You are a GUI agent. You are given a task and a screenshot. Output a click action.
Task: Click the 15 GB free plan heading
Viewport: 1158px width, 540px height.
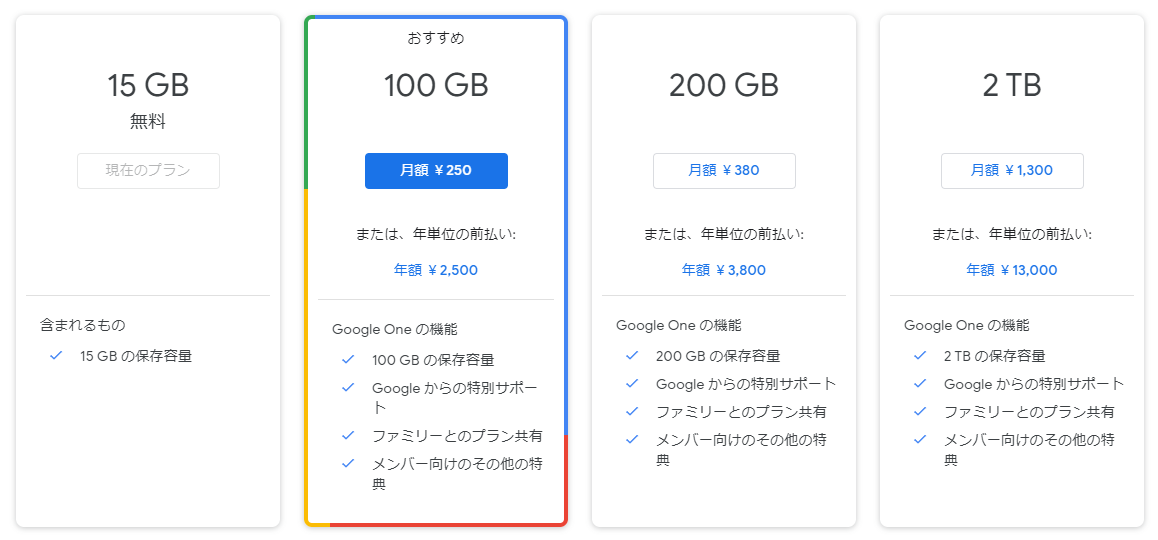[x=148, y=86]
